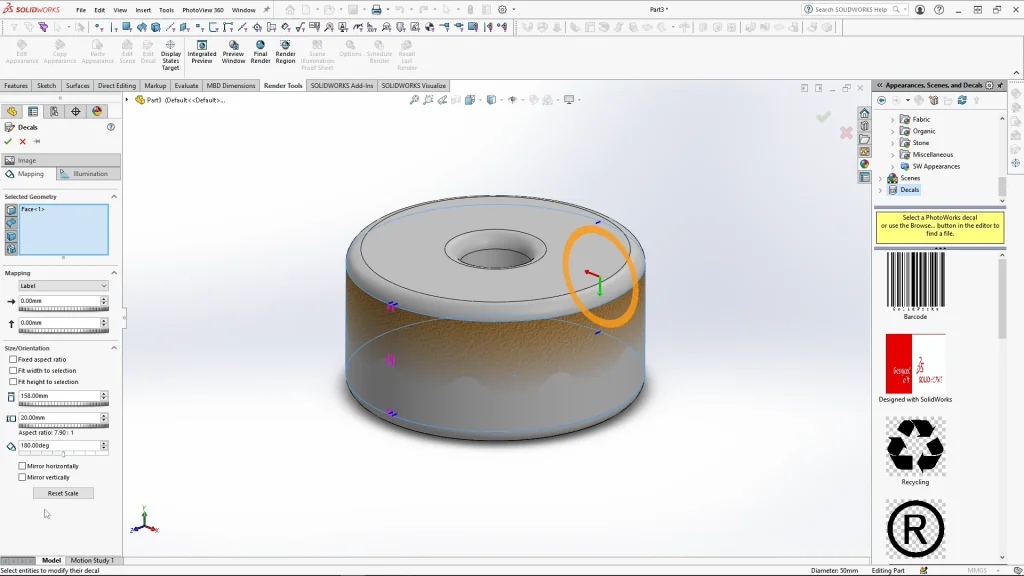Click the refresh icon in Appearances panel
1024x576 pixels.
(962, 100)
